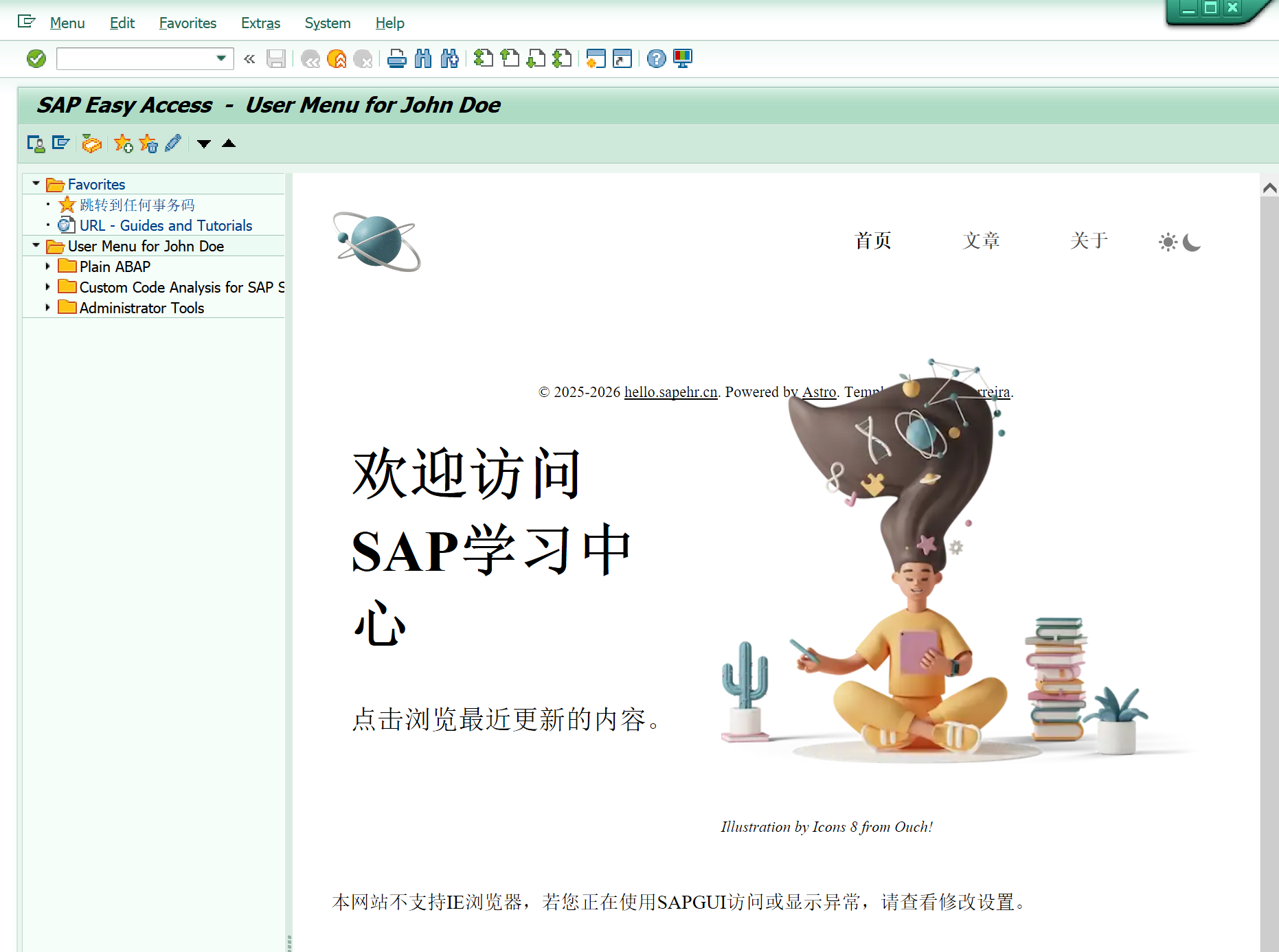This screenshot has height=952, width=1279.
Task: Open the Astro link in footer
Action: click(819, 392)
